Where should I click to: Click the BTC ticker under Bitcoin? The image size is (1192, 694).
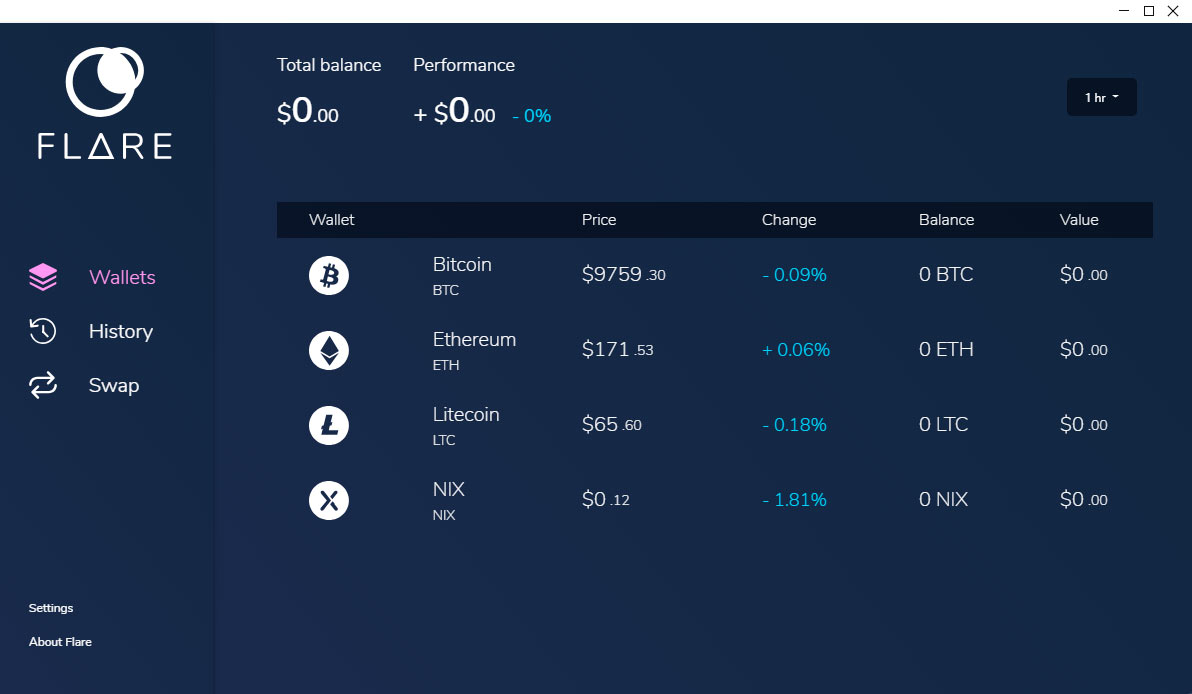coord(445,290)
